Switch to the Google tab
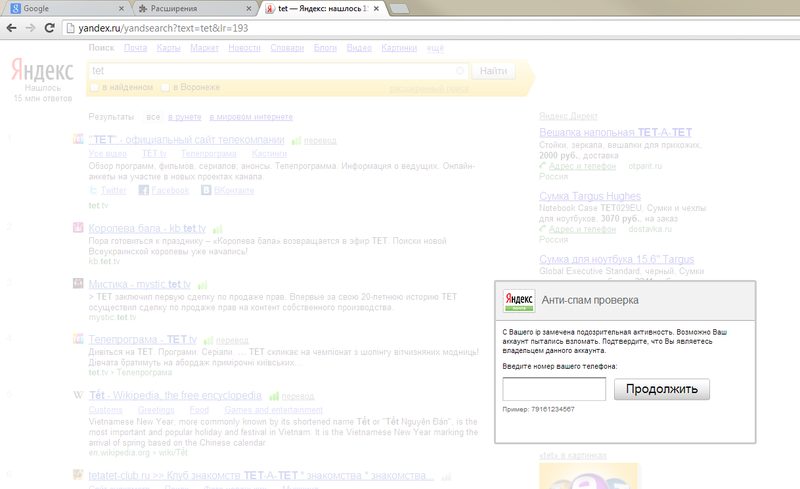Screen dimensions: 800x489 pyautogui.click(x=66, y=9)
